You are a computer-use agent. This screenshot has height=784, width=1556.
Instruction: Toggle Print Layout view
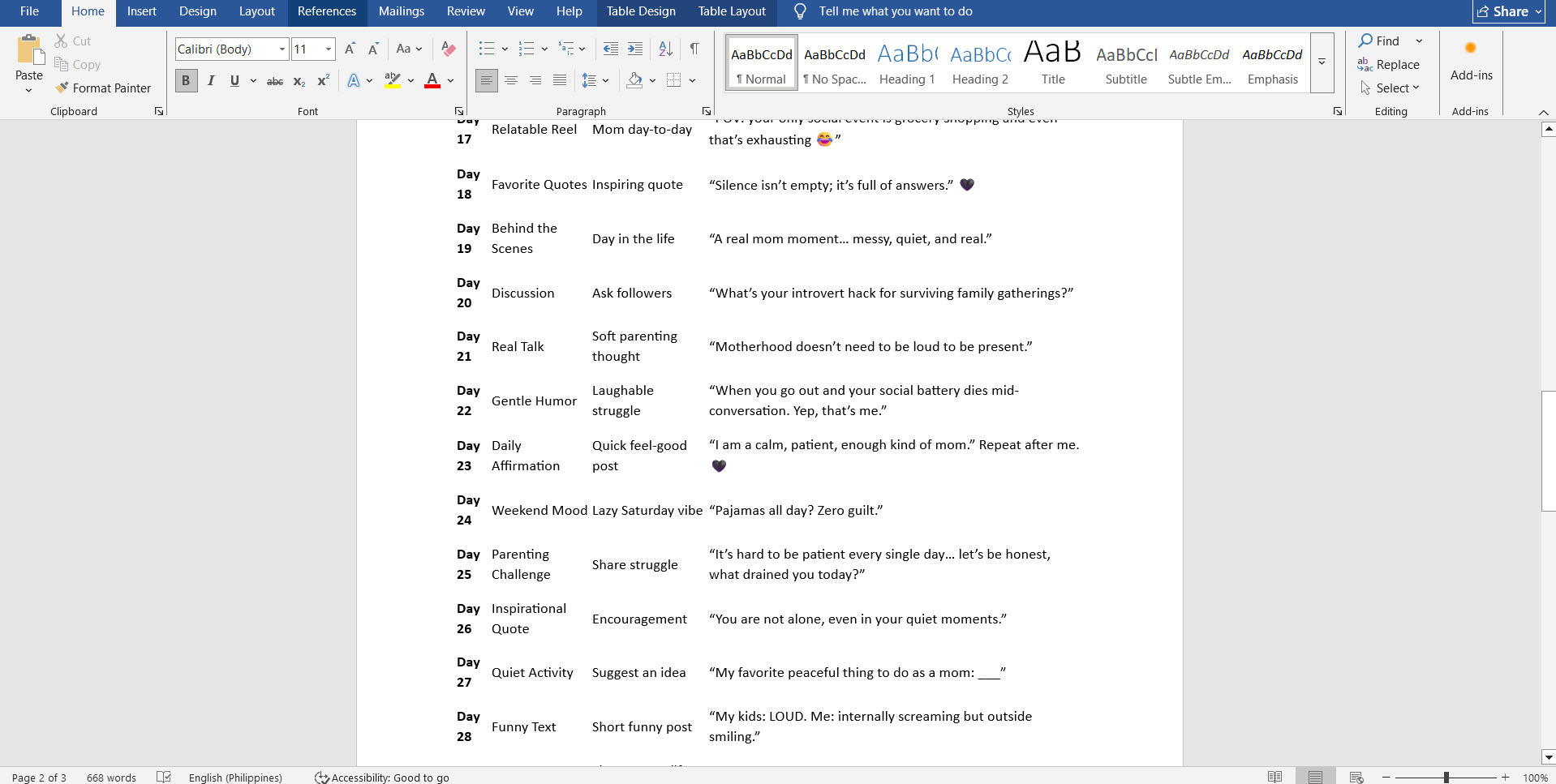tap(1315, 777)
